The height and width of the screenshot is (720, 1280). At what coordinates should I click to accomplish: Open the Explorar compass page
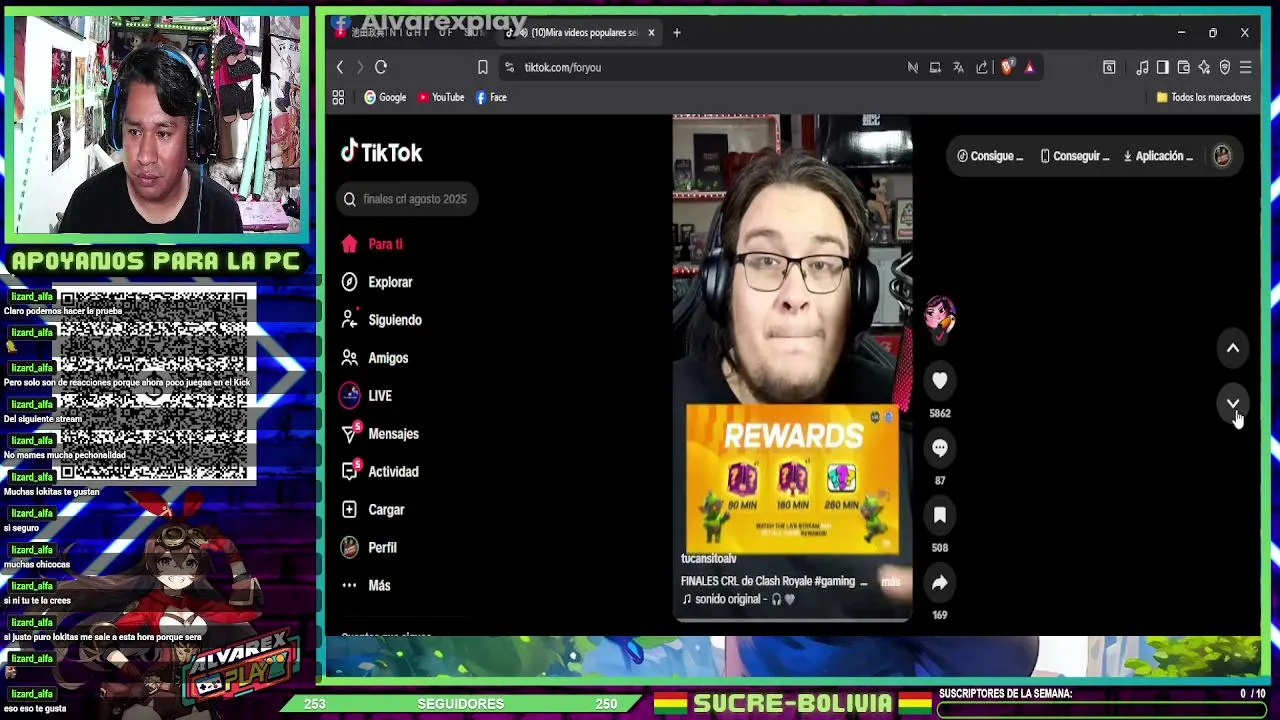pos(376,282)
